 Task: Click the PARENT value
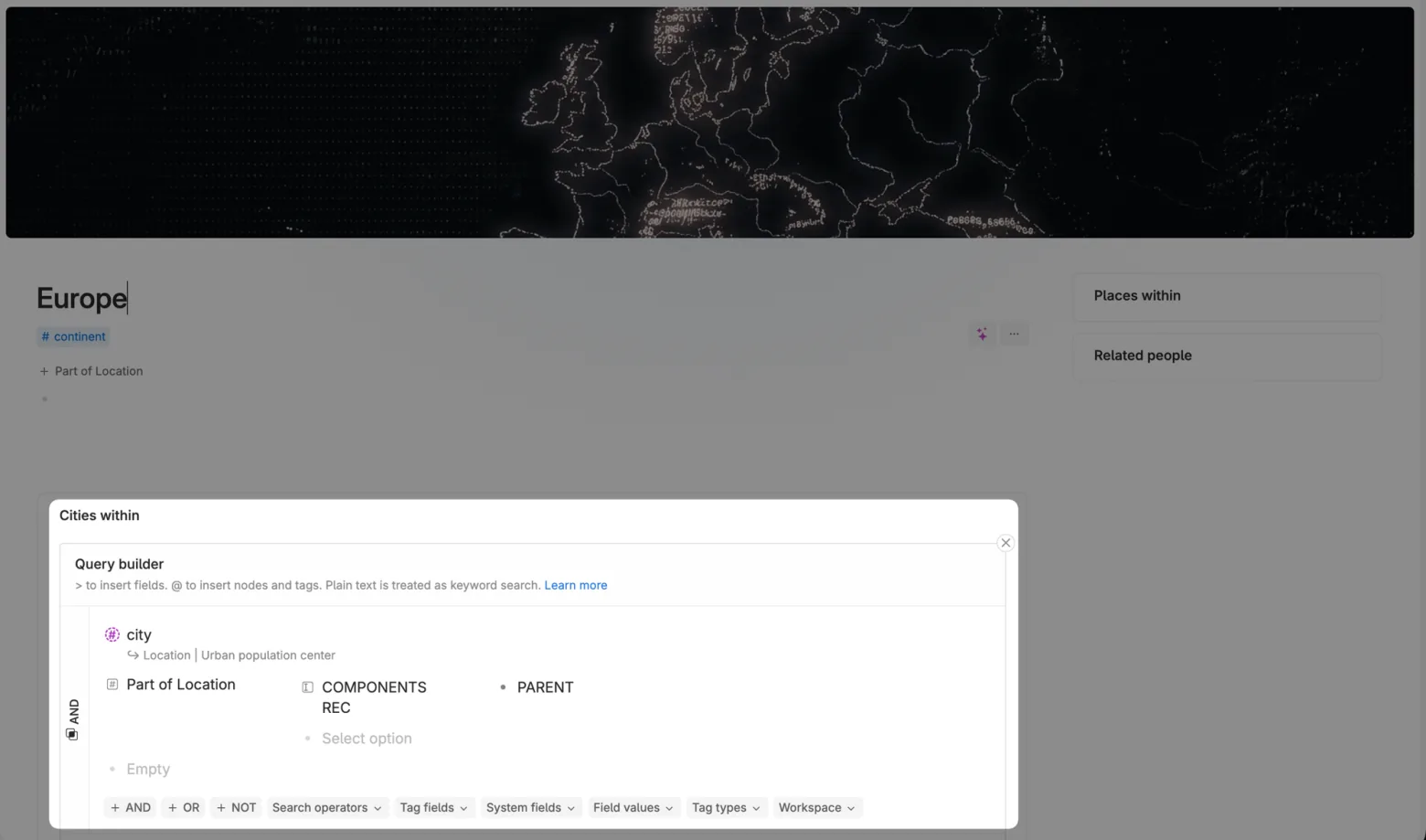pyautogui.click(x=545, y=687)
